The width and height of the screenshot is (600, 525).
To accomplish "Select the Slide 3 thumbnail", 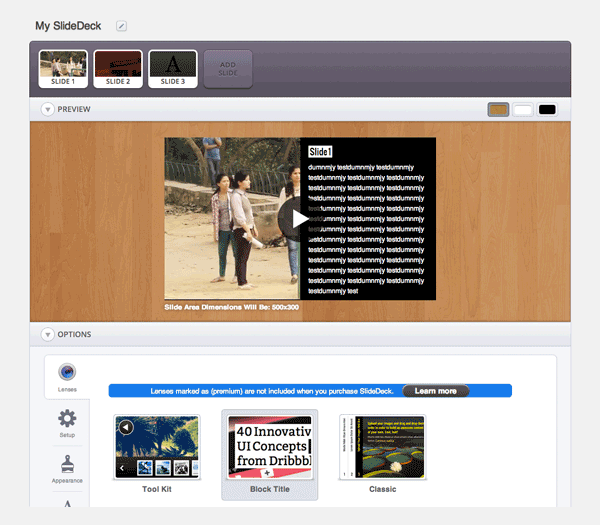I will tap(173, 69).
